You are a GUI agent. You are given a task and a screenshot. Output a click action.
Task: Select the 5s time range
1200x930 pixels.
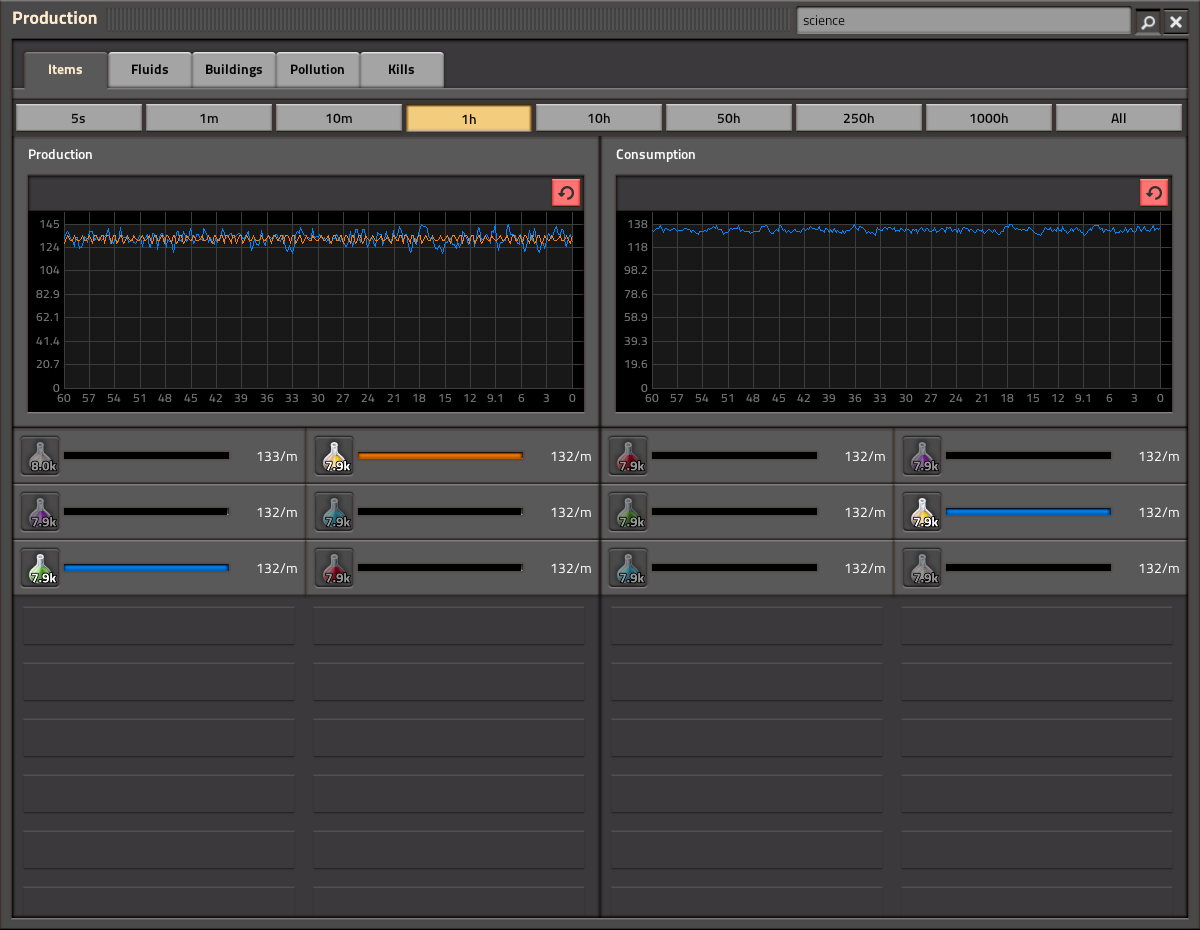(x=79, y=118)
